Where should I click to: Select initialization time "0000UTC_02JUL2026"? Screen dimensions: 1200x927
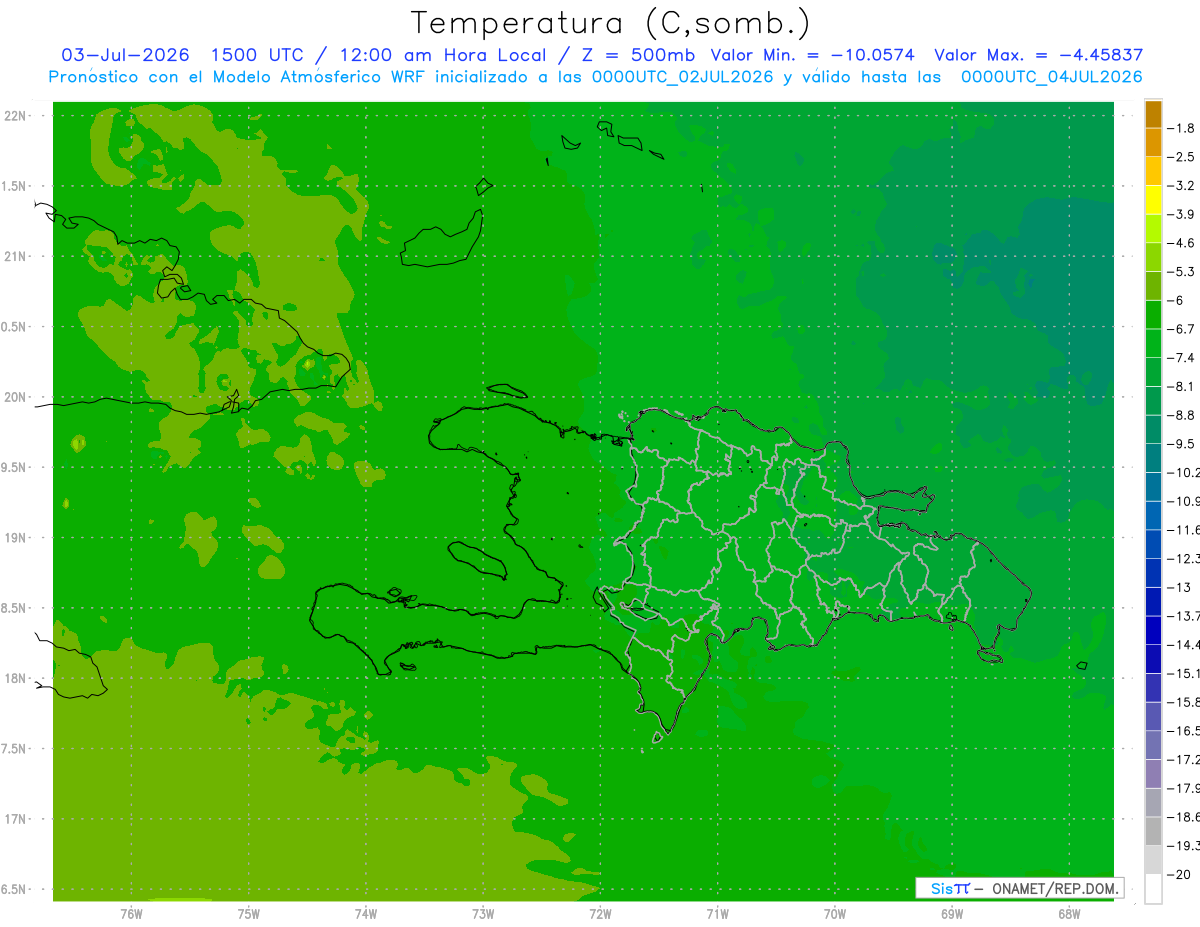pyautogui.click(x=683, y=77)
